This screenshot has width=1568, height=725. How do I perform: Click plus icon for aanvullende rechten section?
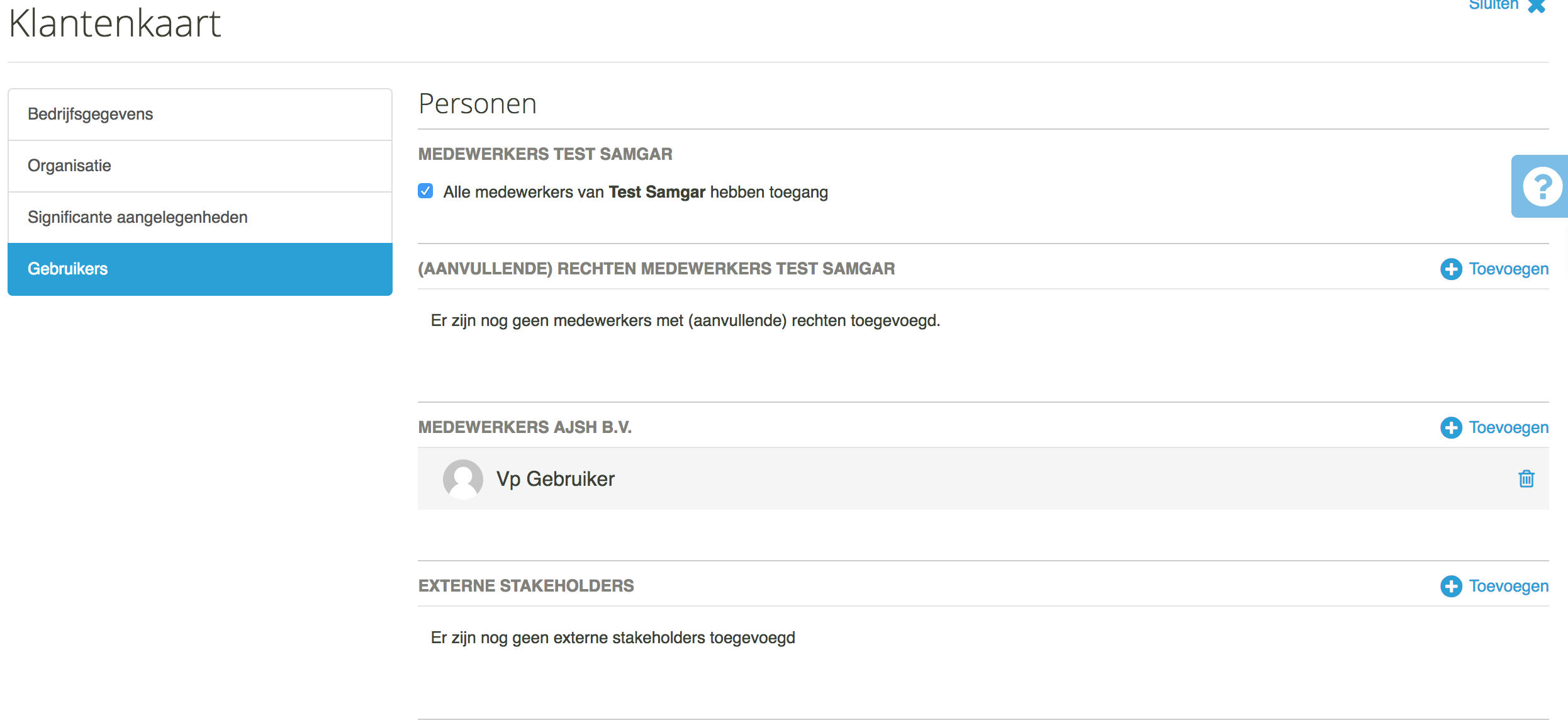[1451, 269]
